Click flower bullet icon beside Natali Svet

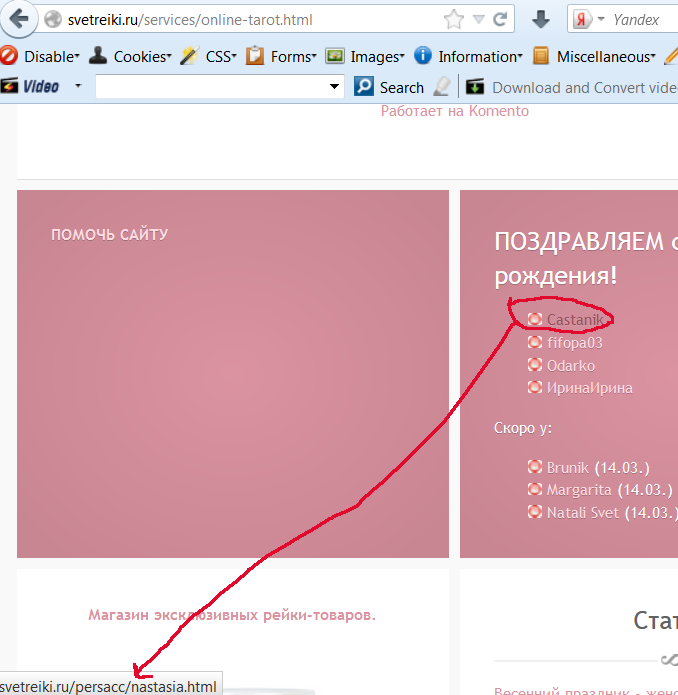point(535,512)
